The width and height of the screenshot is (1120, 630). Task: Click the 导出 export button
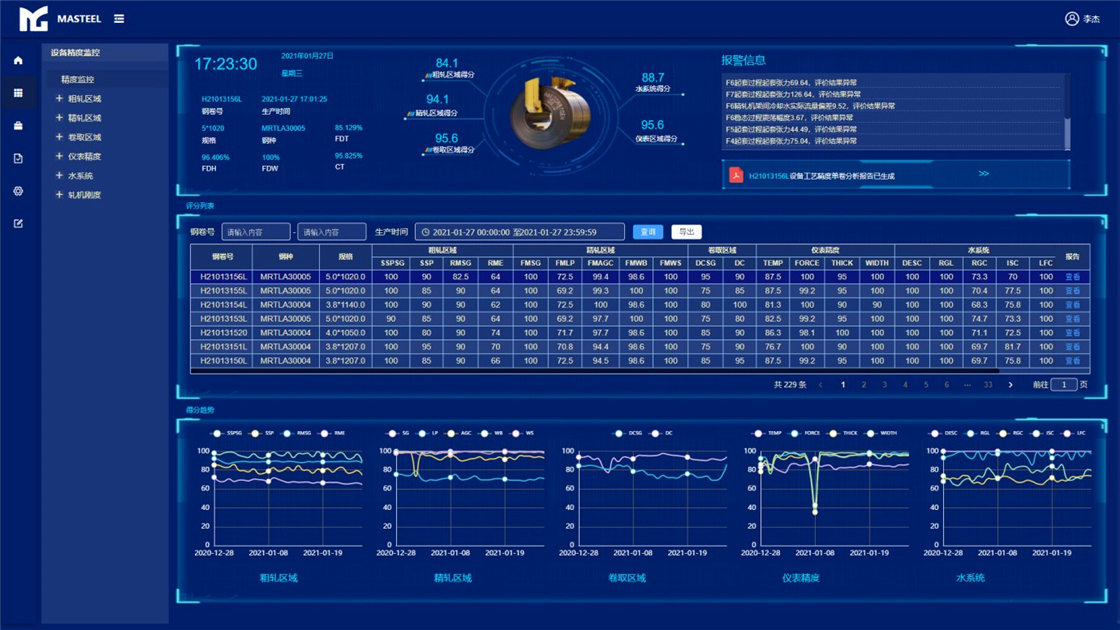point(686,232)
